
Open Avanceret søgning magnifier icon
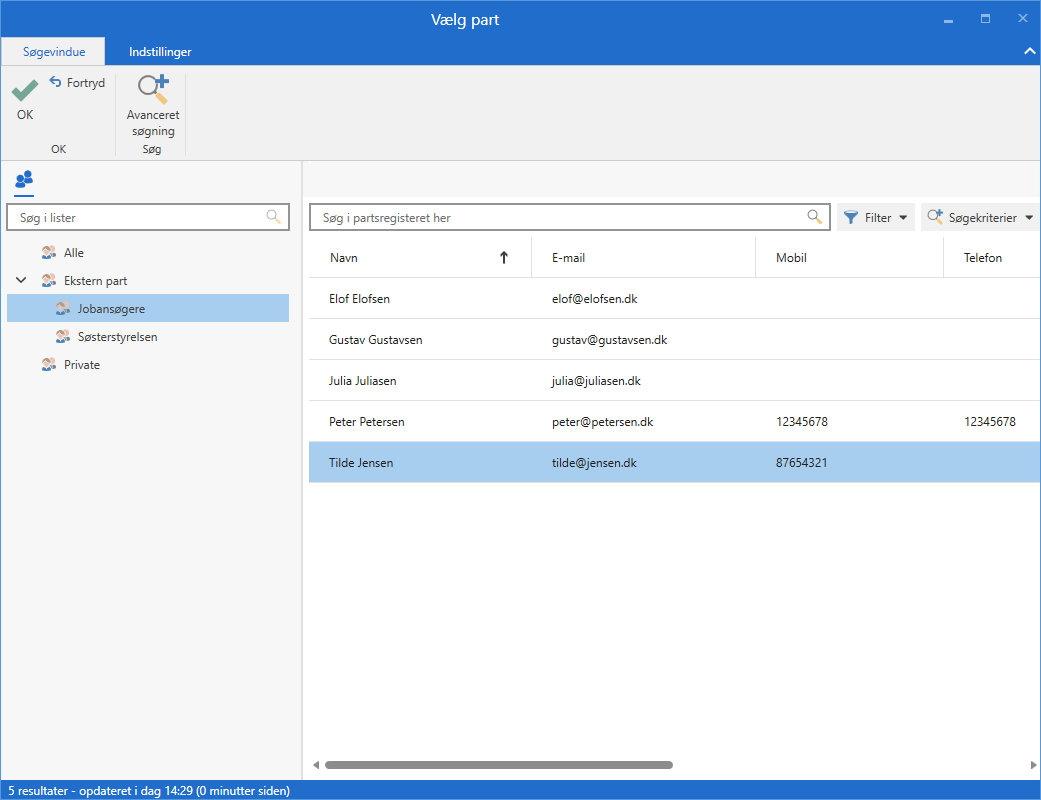click(x=153, y=89)
